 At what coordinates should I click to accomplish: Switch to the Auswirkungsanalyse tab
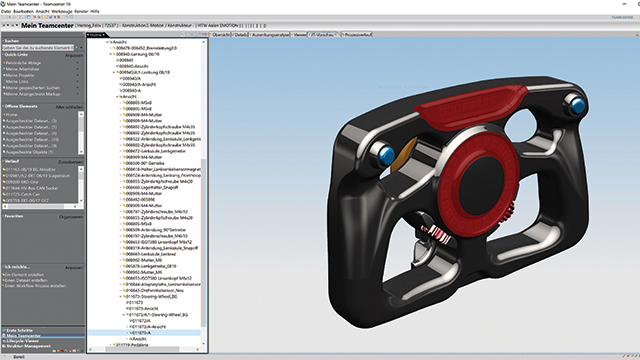(270, 35)
